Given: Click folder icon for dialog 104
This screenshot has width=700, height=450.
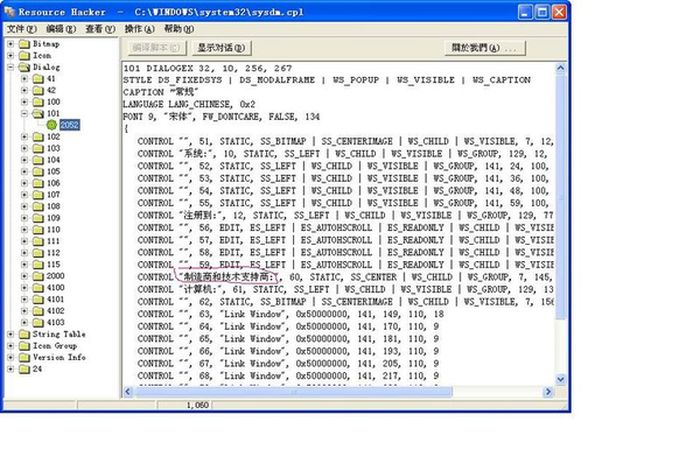Looking at the screenshot, I should click(x=38, y=160).
